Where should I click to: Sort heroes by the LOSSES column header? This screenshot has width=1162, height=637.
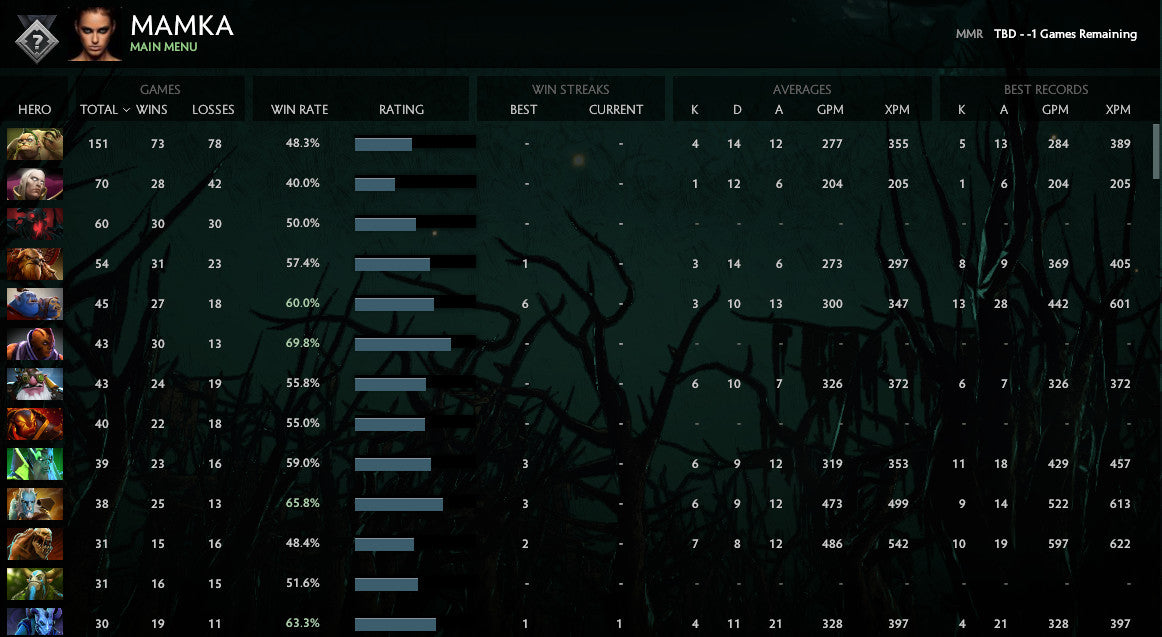(213, 110)
